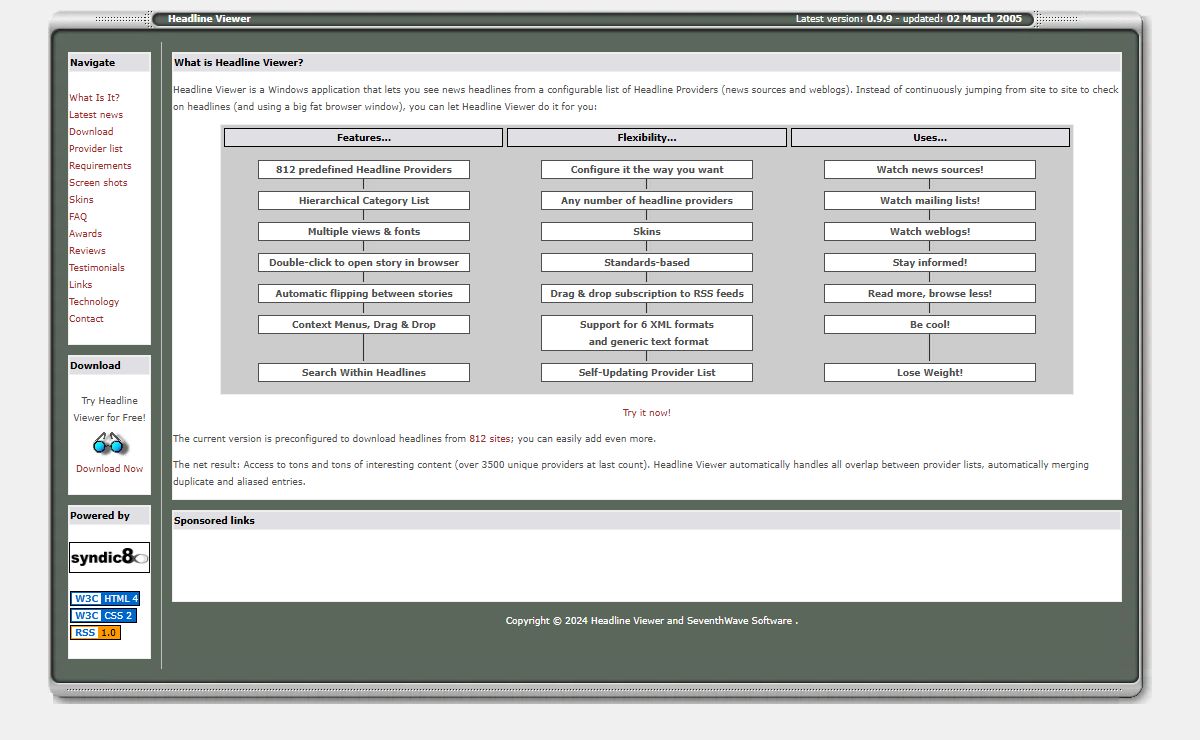Open the Latest news link
The image size is (1200, 740).
pos(96,115)
